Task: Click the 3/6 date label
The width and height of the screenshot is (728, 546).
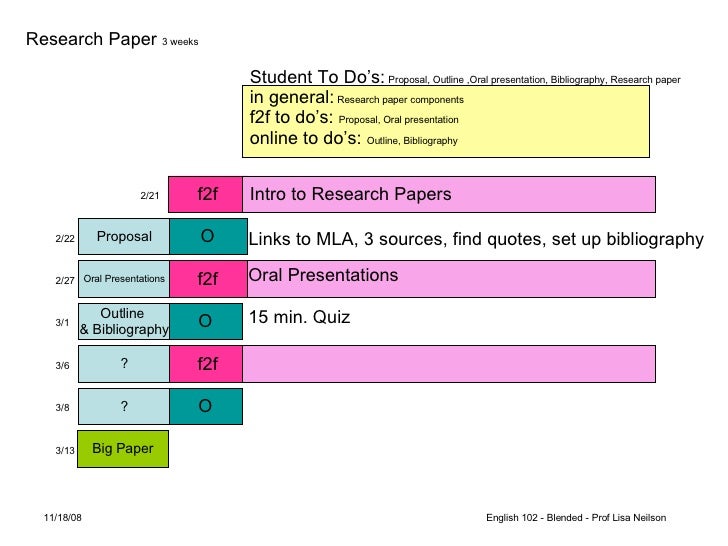Action: [62, 365]
